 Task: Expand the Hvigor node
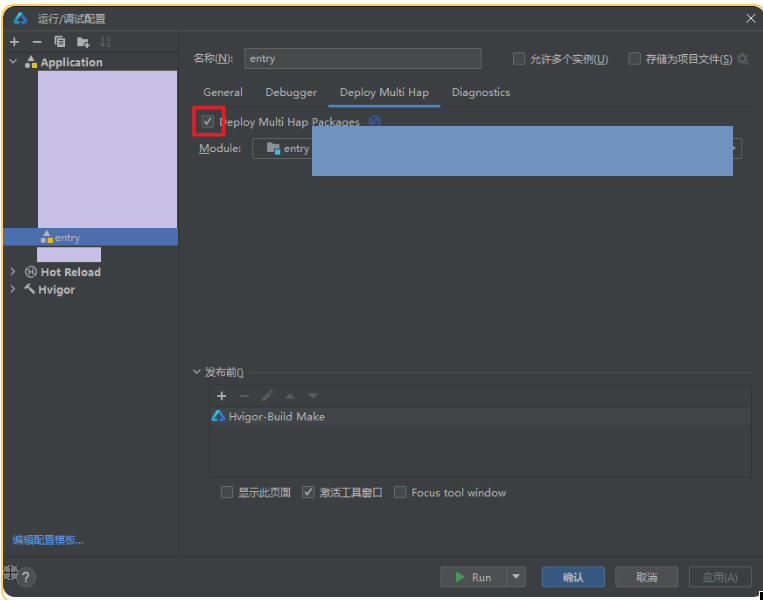(13, 289)
